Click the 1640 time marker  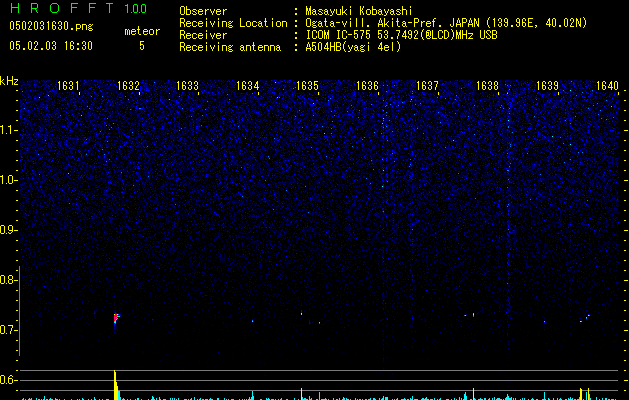coord(607,86)
